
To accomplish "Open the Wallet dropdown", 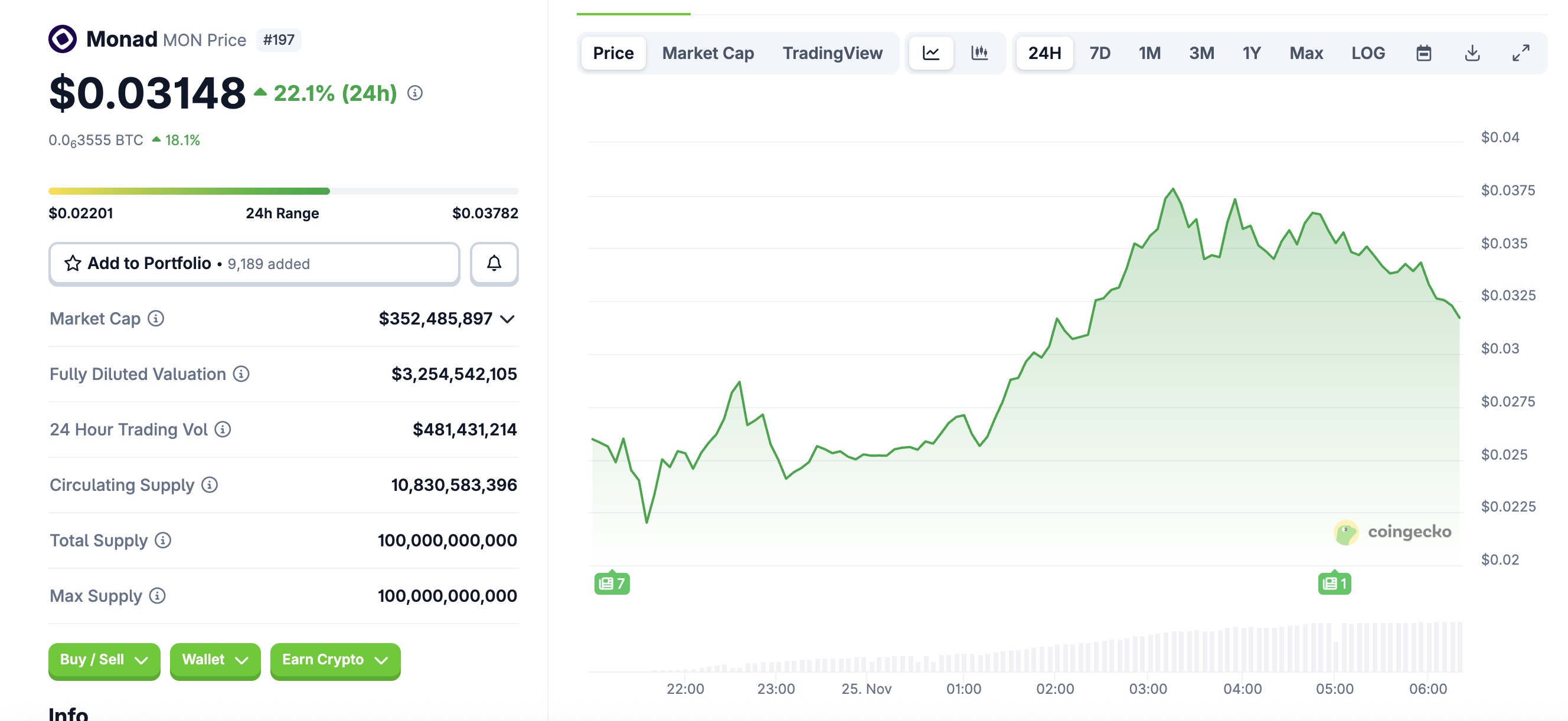I will (214, 660).
